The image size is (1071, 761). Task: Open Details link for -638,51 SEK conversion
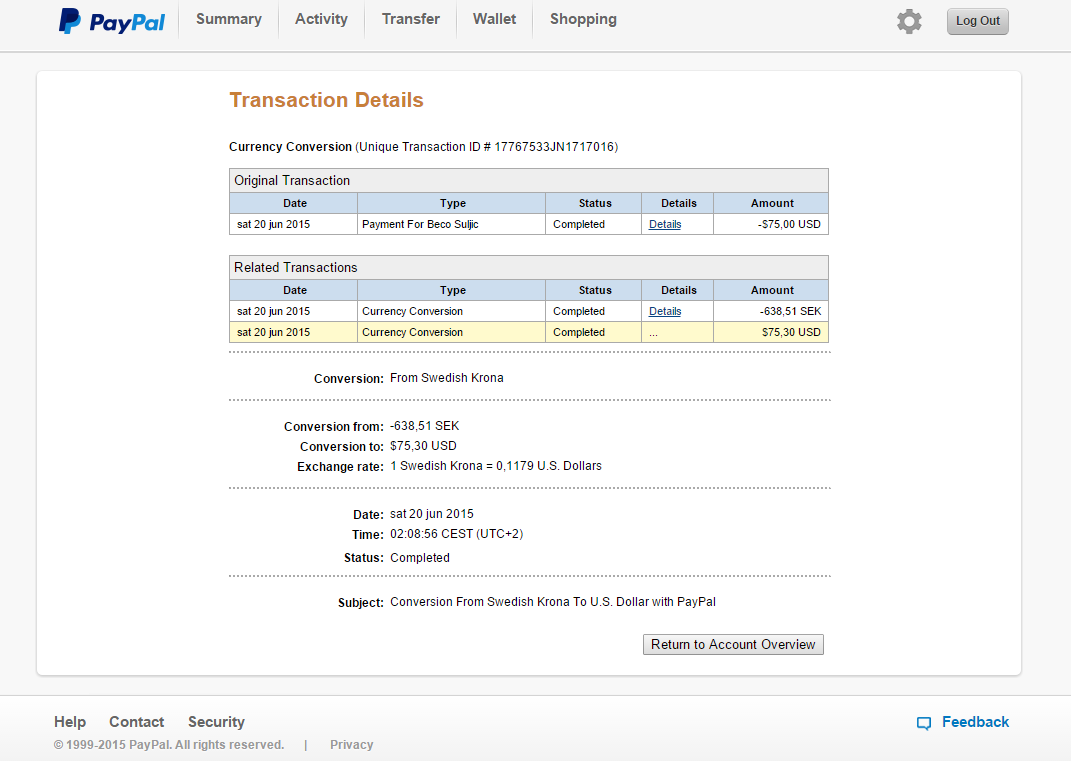pyautogui.click(x=665, y=311)
